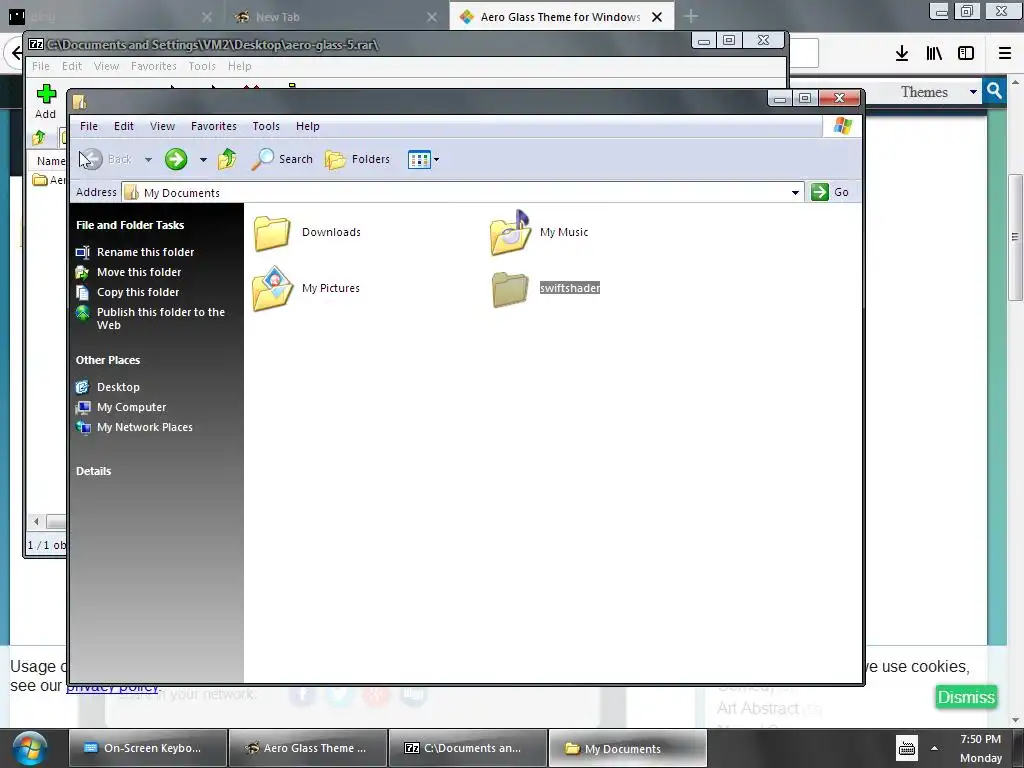Click the green Forward arrow in Explorer toolbar

tap(176, 159)
